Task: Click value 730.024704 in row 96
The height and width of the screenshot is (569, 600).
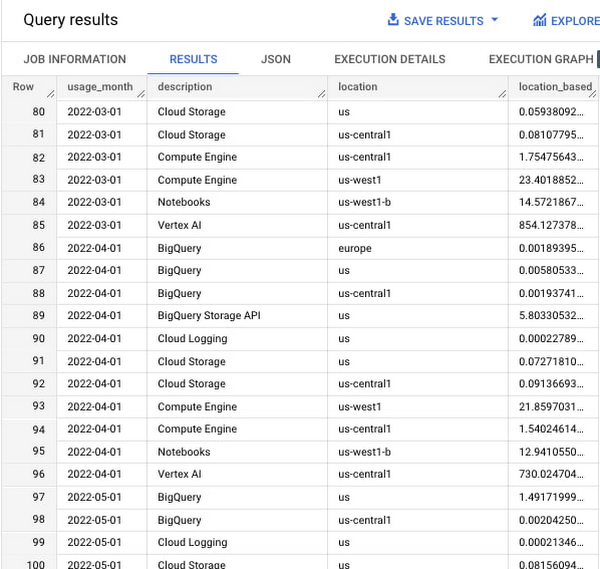Action: click(551, 474)
